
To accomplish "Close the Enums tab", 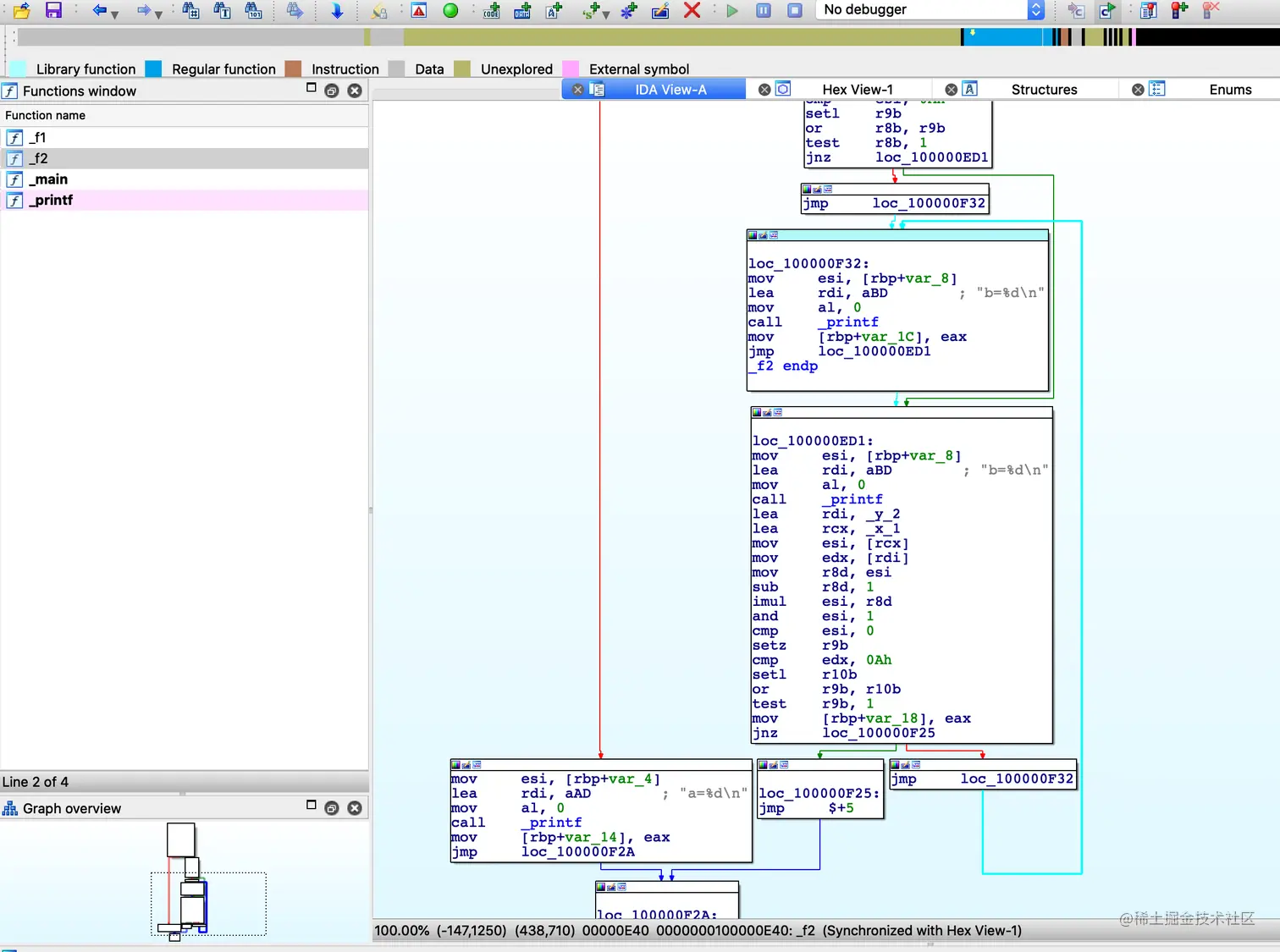I will coord(1138,90).
